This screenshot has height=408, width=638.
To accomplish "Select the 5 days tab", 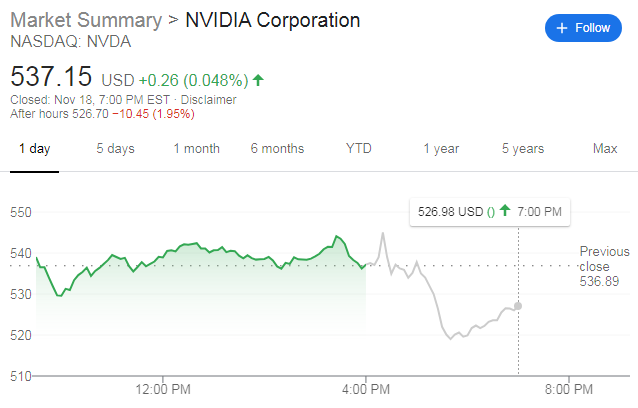I will (115, 149).
